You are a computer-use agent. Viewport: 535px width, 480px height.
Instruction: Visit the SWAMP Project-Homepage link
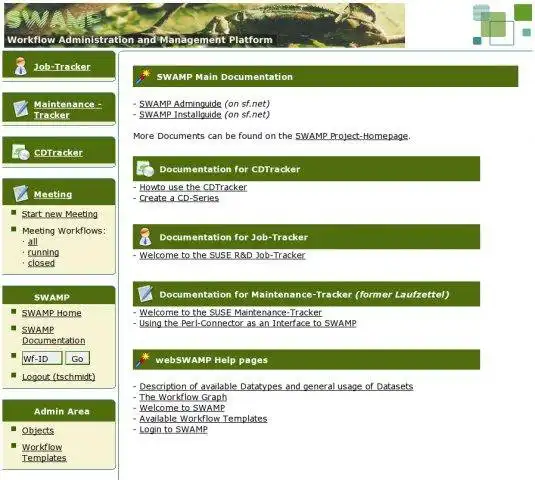point(351,136)
